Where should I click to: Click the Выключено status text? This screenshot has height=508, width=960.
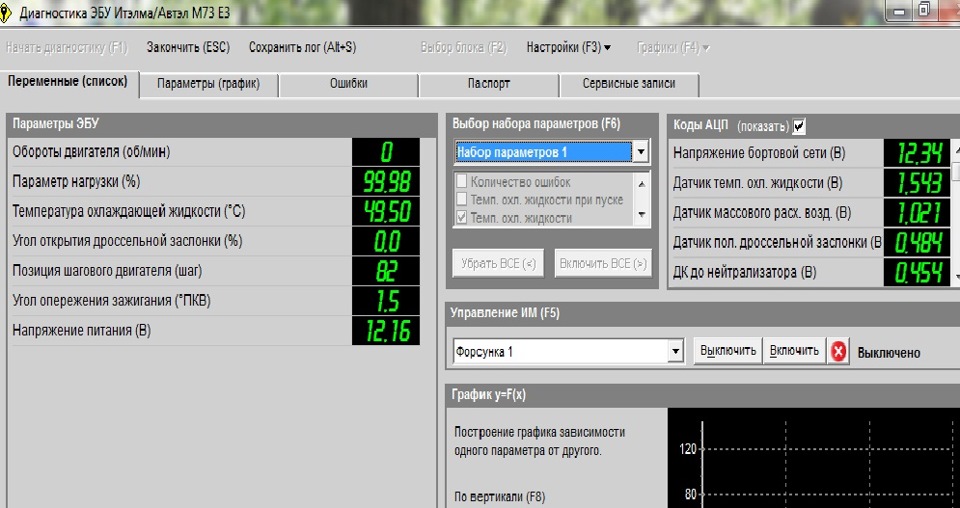tap(888, 353)
